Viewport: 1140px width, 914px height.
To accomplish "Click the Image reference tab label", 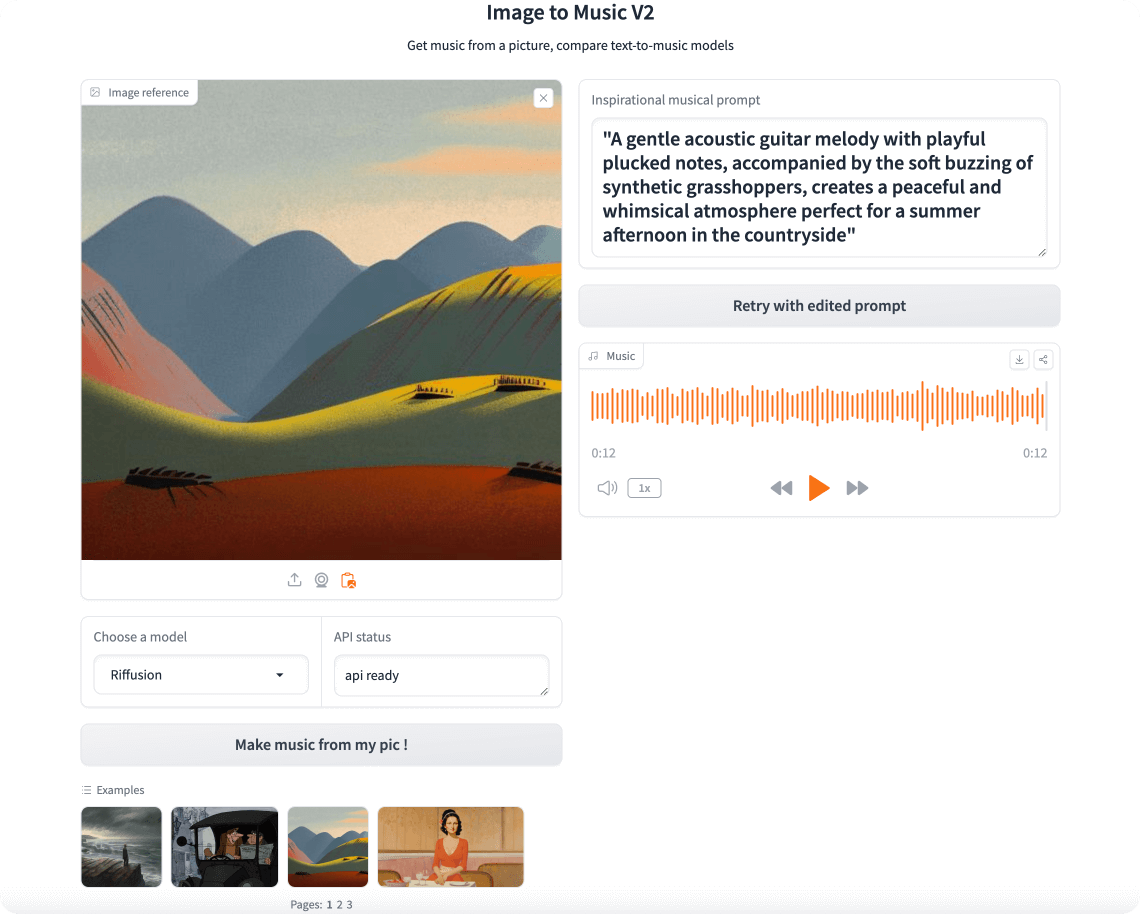I will [139, 92].
